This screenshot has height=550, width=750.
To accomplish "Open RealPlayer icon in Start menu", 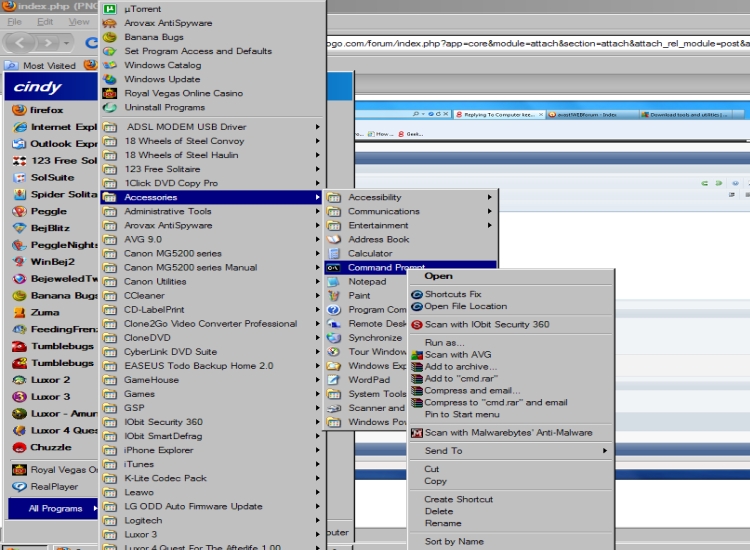I will [19, 486].
